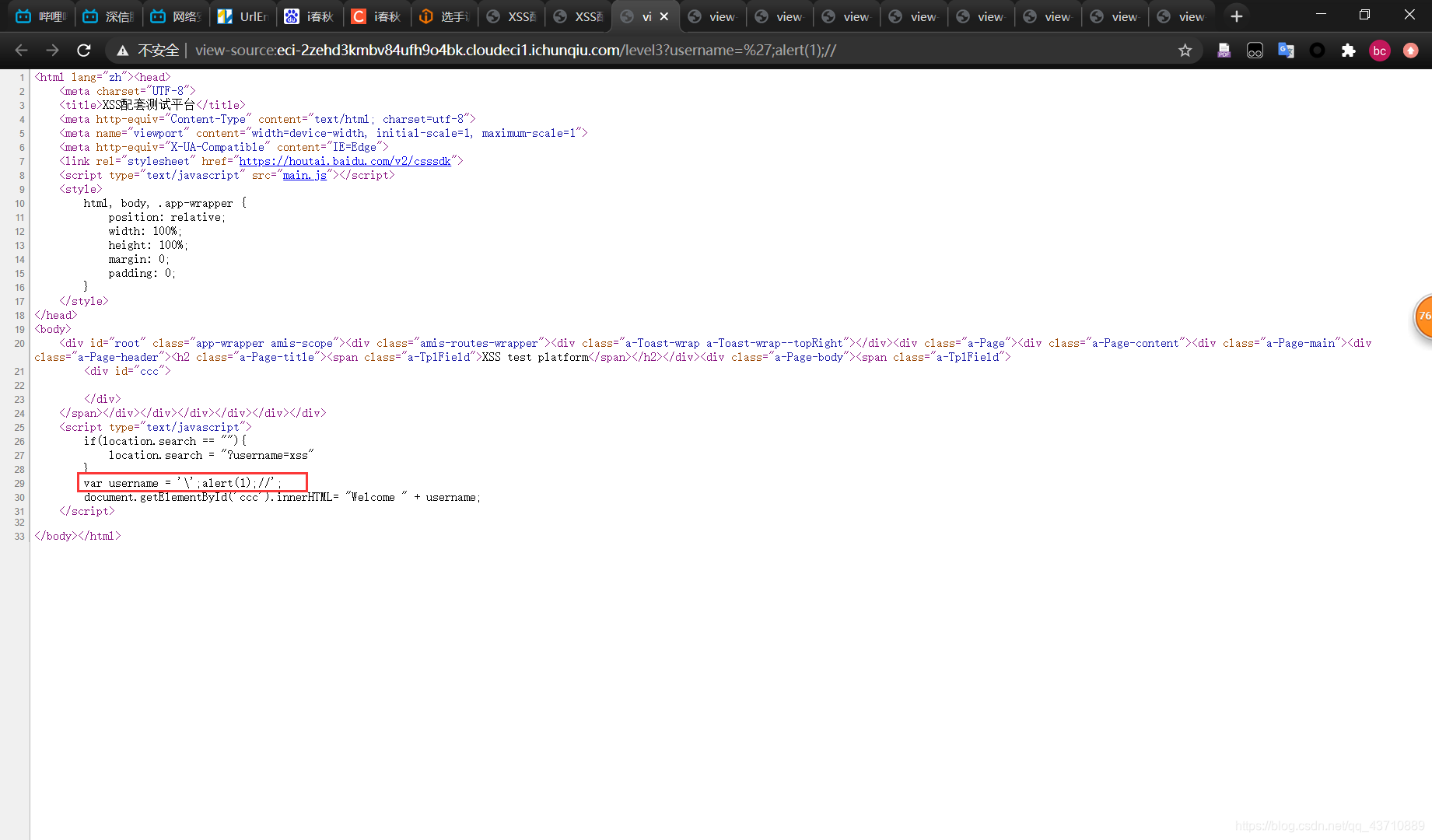Click the "position: relative;" CSS line
Image resolution: width=1432 pixels, height=840 pixels.
(167, 217)
